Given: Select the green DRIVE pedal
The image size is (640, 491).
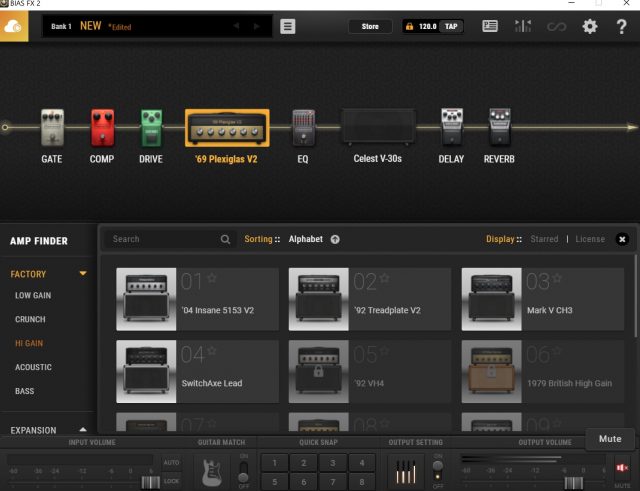Looking at the screenshot, I should (151, 128).
